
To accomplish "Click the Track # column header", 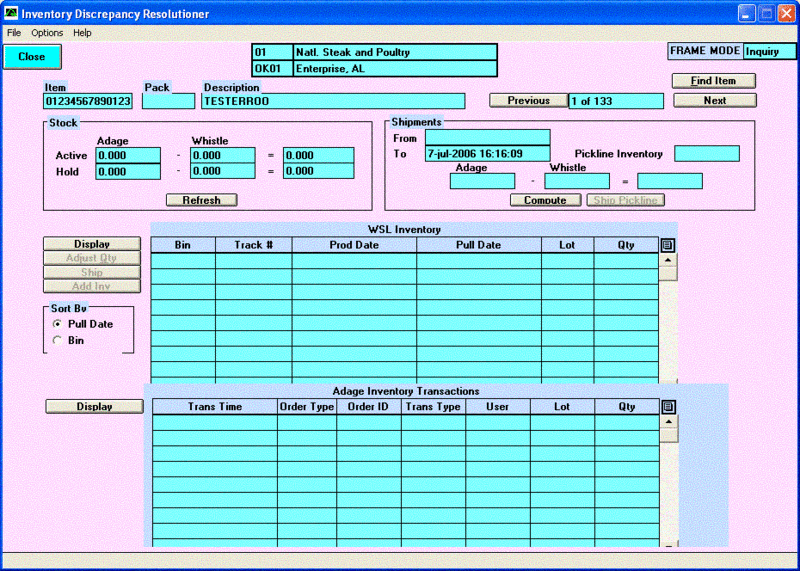I will point(254,245).
